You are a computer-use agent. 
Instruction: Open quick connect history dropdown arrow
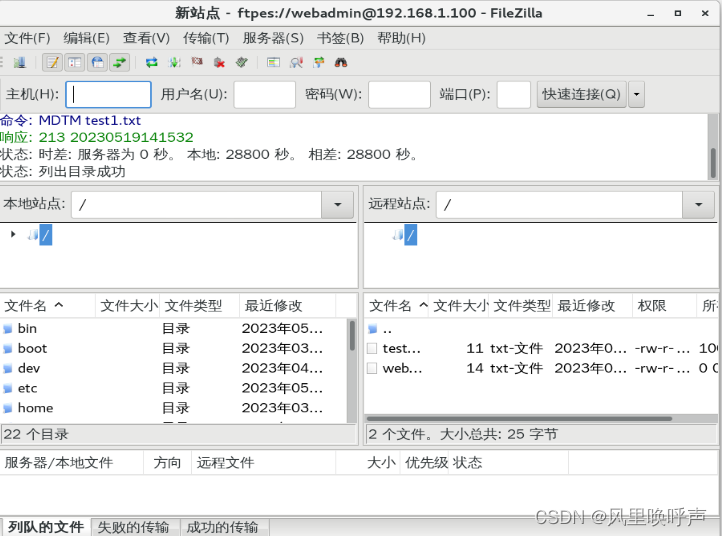[x=636, y=94]
